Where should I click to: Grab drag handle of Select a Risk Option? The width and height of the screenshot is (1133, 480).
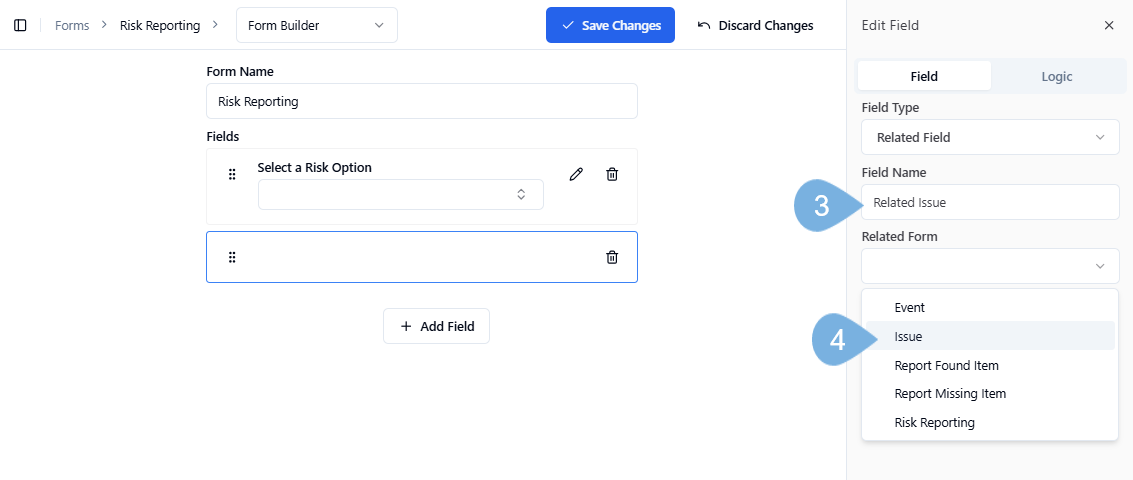232,174
